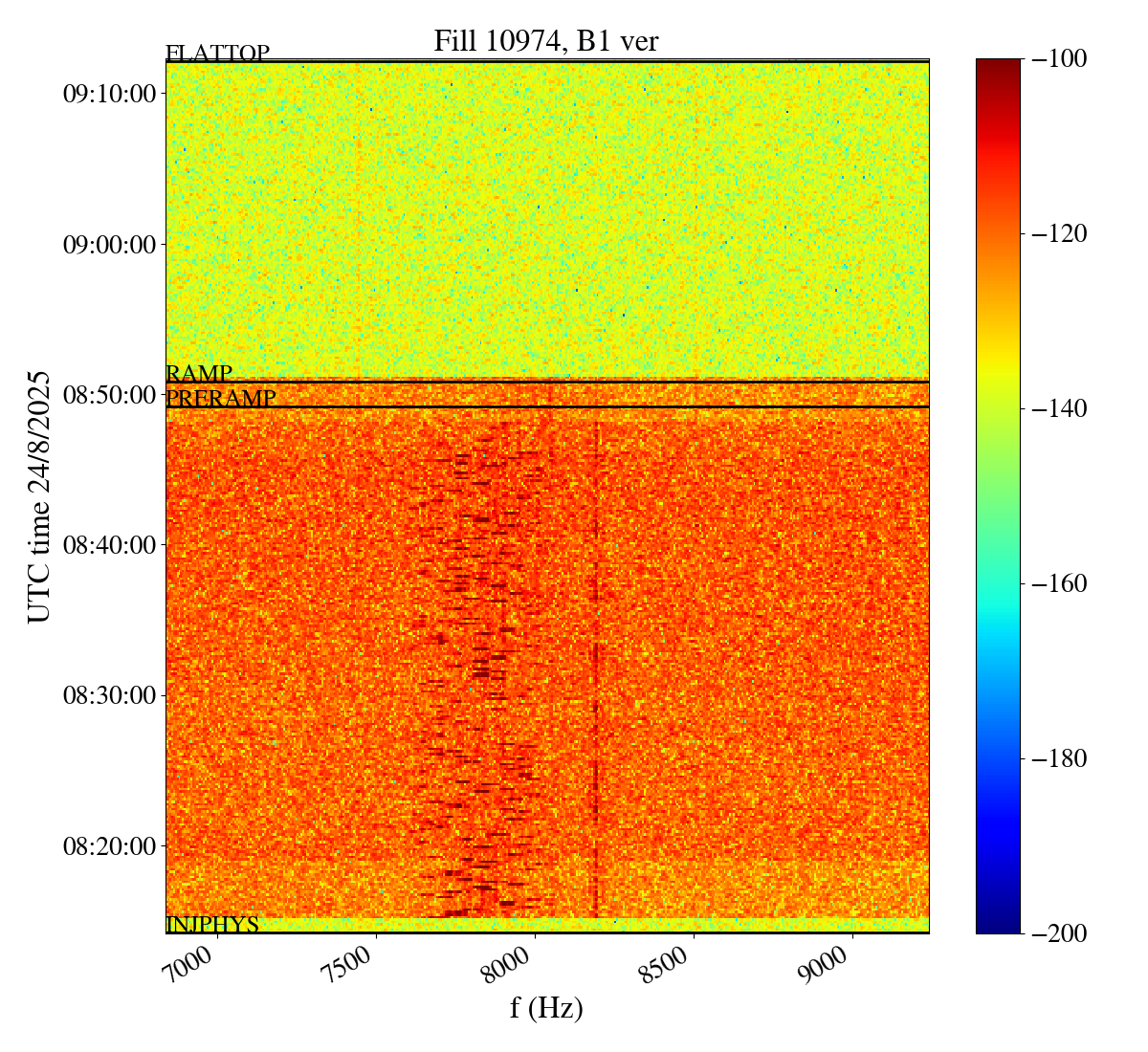Click the 09:10:00 time tick label

[x=109, y=94]
